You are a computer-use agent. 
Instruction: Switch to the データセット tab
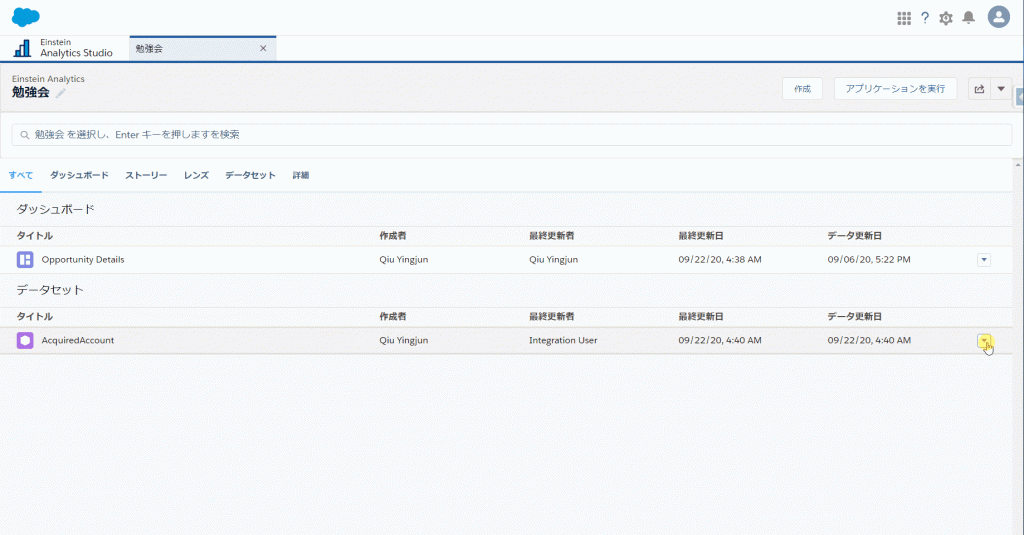[x=250, y=175]
